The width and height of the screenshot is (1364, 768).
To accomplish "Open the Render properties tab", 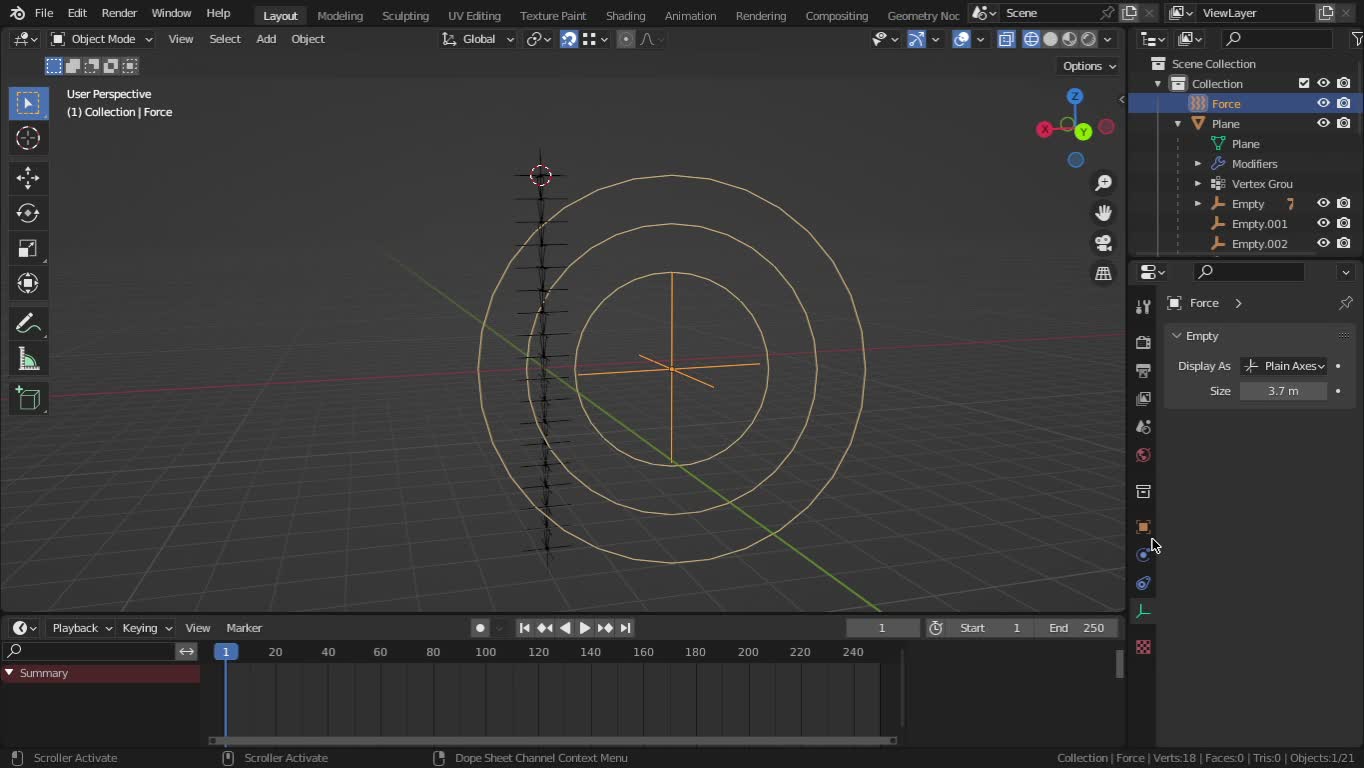I will [x=1143, y=342].
